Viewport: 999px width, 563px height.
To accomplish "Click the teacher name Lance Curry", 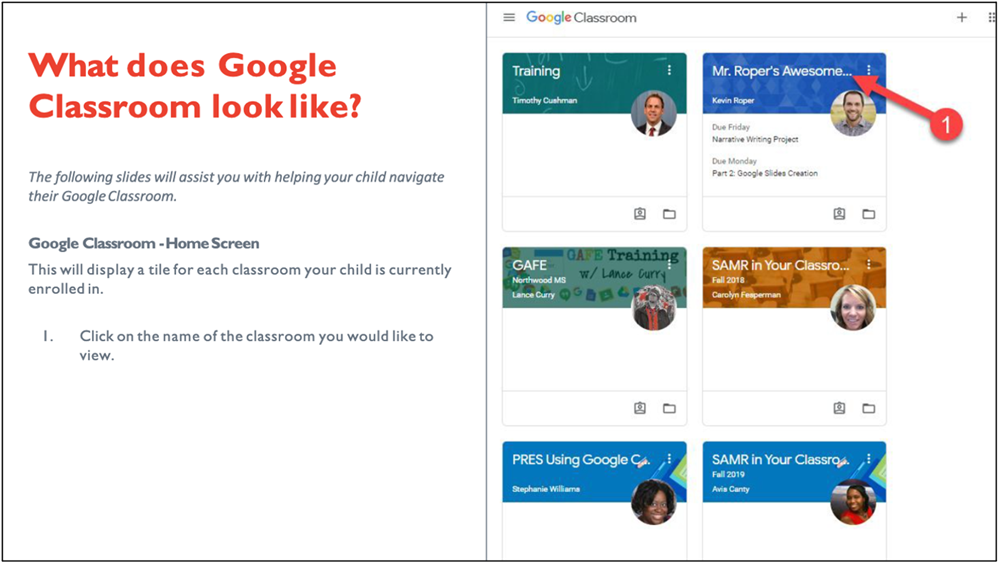I will point(533,295).
